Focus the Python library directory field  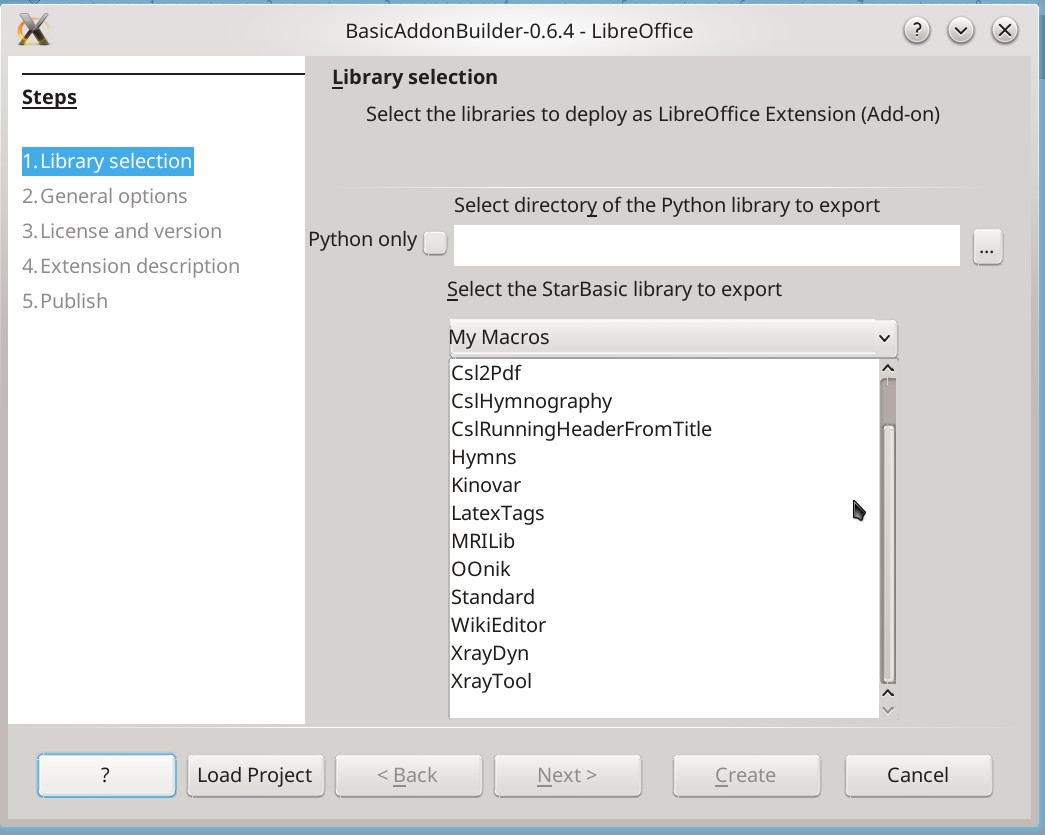point(706,245)
